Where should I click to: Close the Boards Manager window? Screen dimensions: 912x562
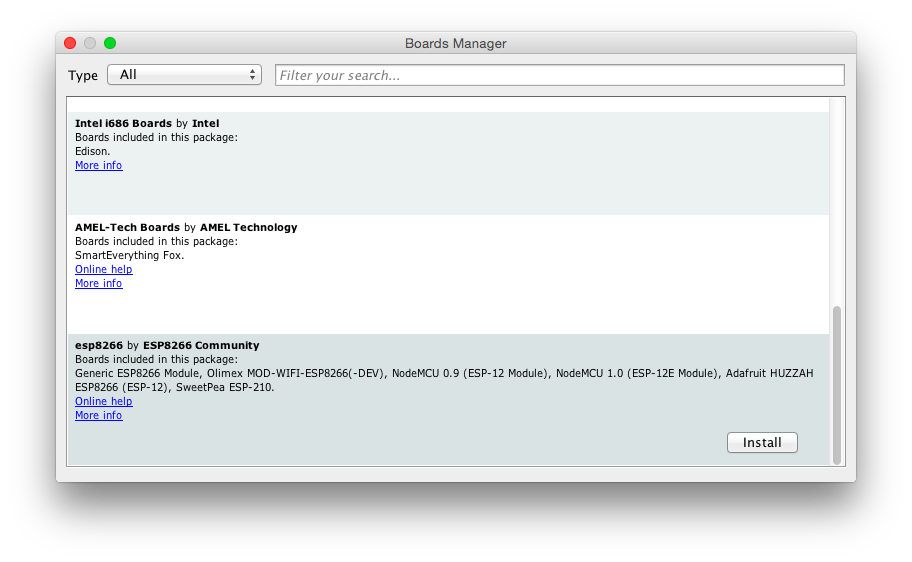[70, 43]
